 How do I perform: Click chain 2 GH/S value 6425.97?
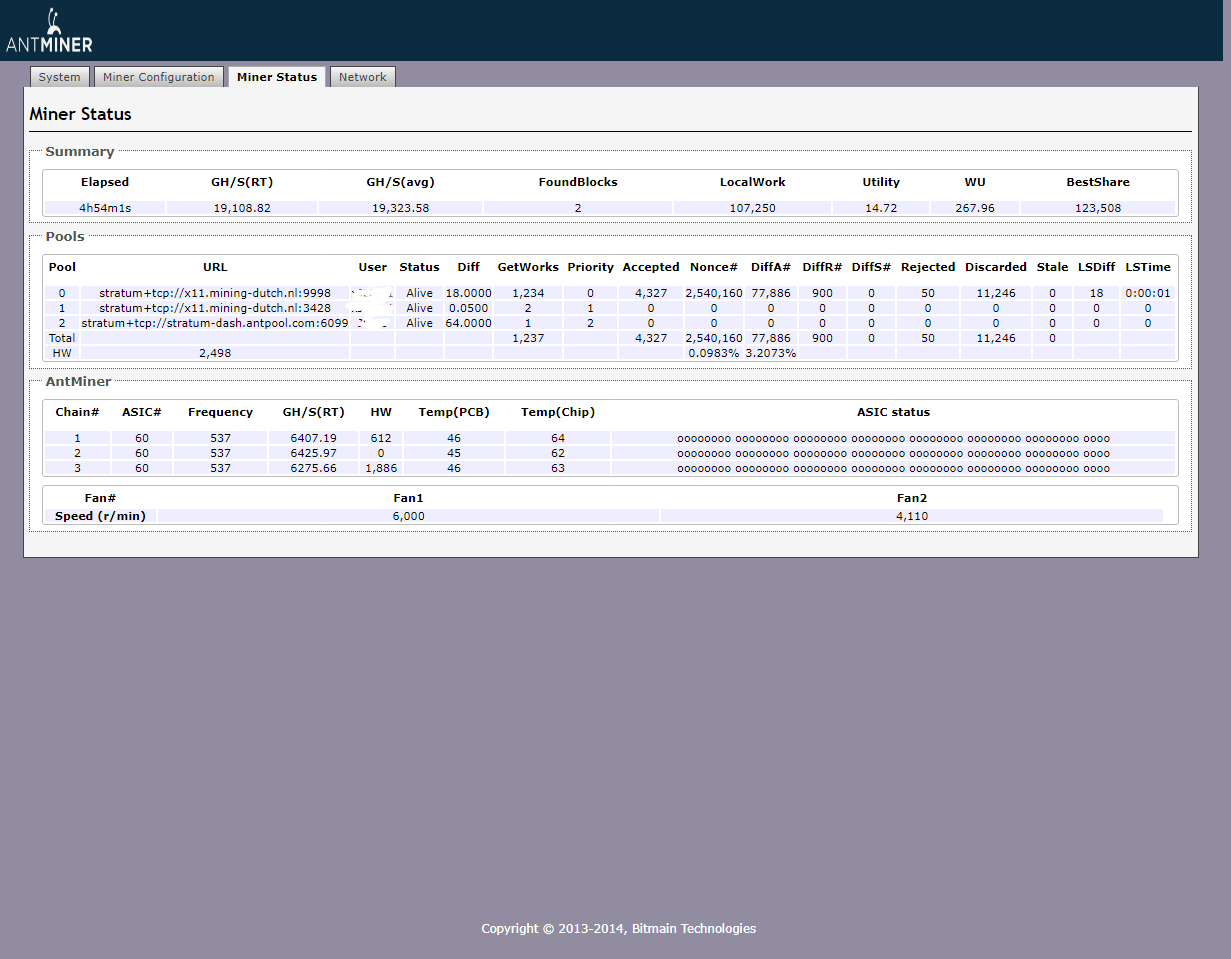[x=314, y=453]
